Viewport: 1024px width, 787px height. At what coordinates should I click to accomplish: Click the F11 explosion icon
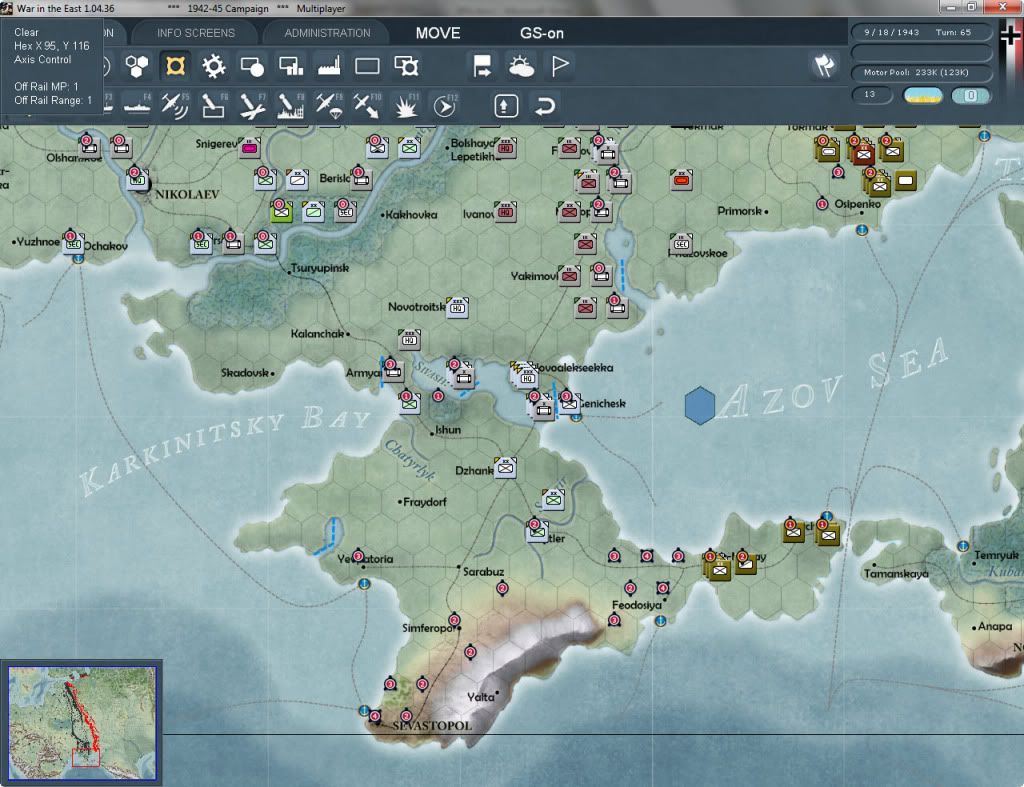(x=406, y=105)
